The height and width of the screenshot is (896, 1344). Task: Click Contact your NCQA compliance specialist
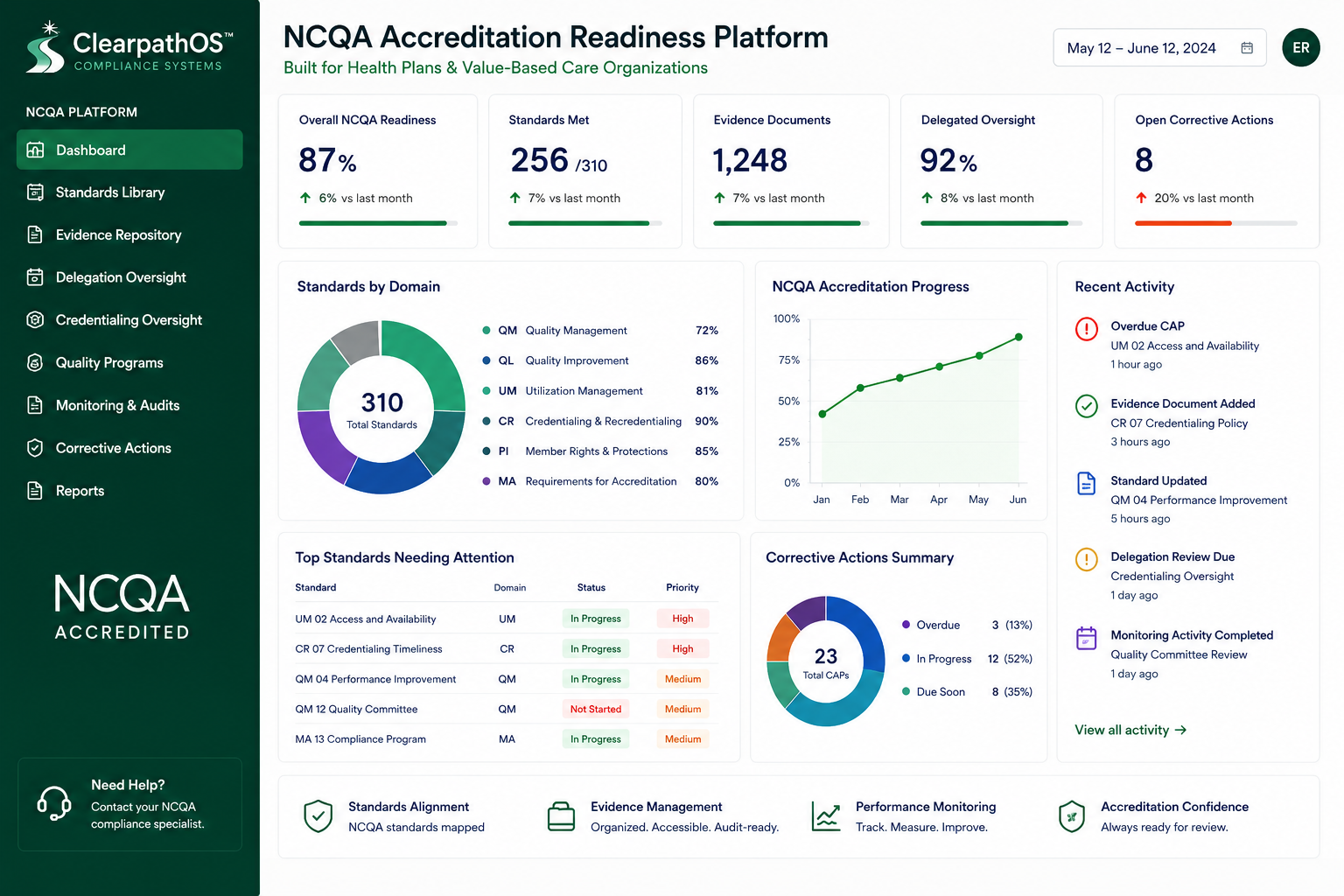(x=148, y=815)
